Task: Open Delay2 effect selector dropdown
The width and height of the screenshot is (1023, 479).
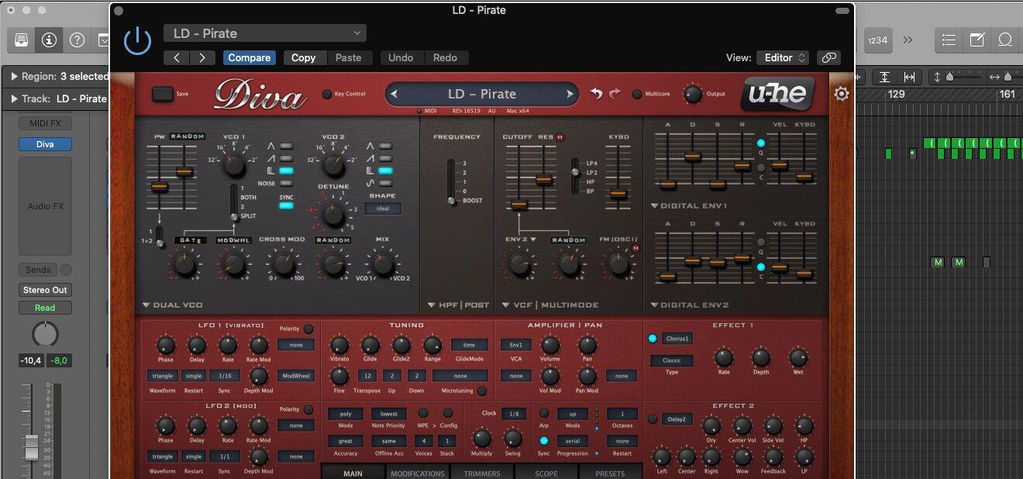Action: 677,419
